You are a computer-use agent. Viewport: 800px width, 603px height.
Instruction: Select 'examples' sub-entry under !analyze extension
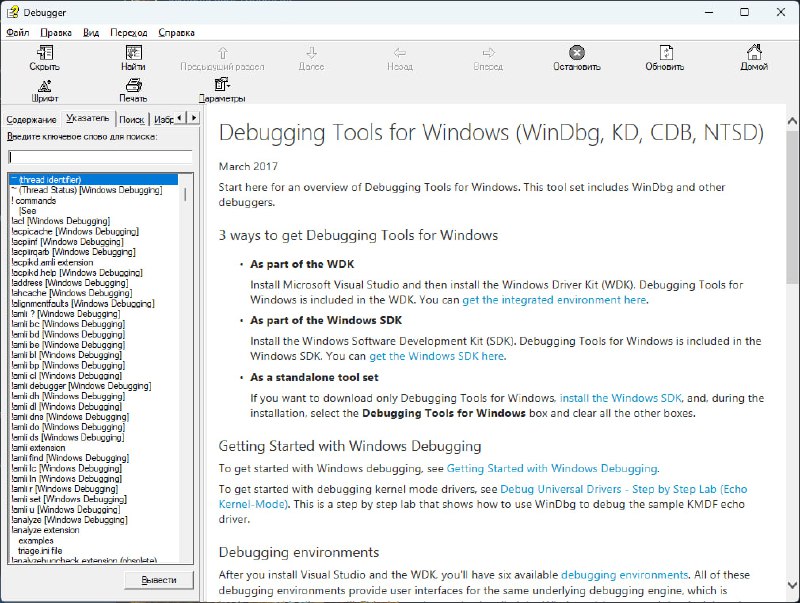pos(36,540)
